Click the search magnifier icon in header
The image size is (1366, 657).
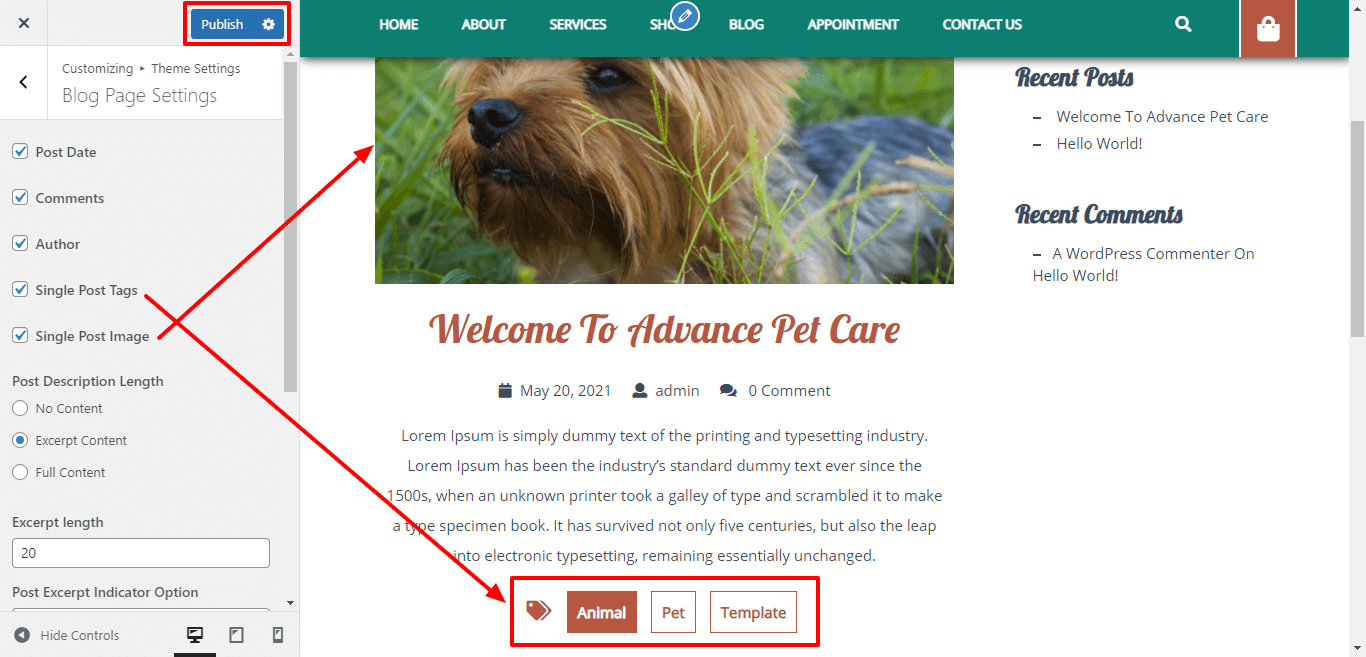point(1183,24)
